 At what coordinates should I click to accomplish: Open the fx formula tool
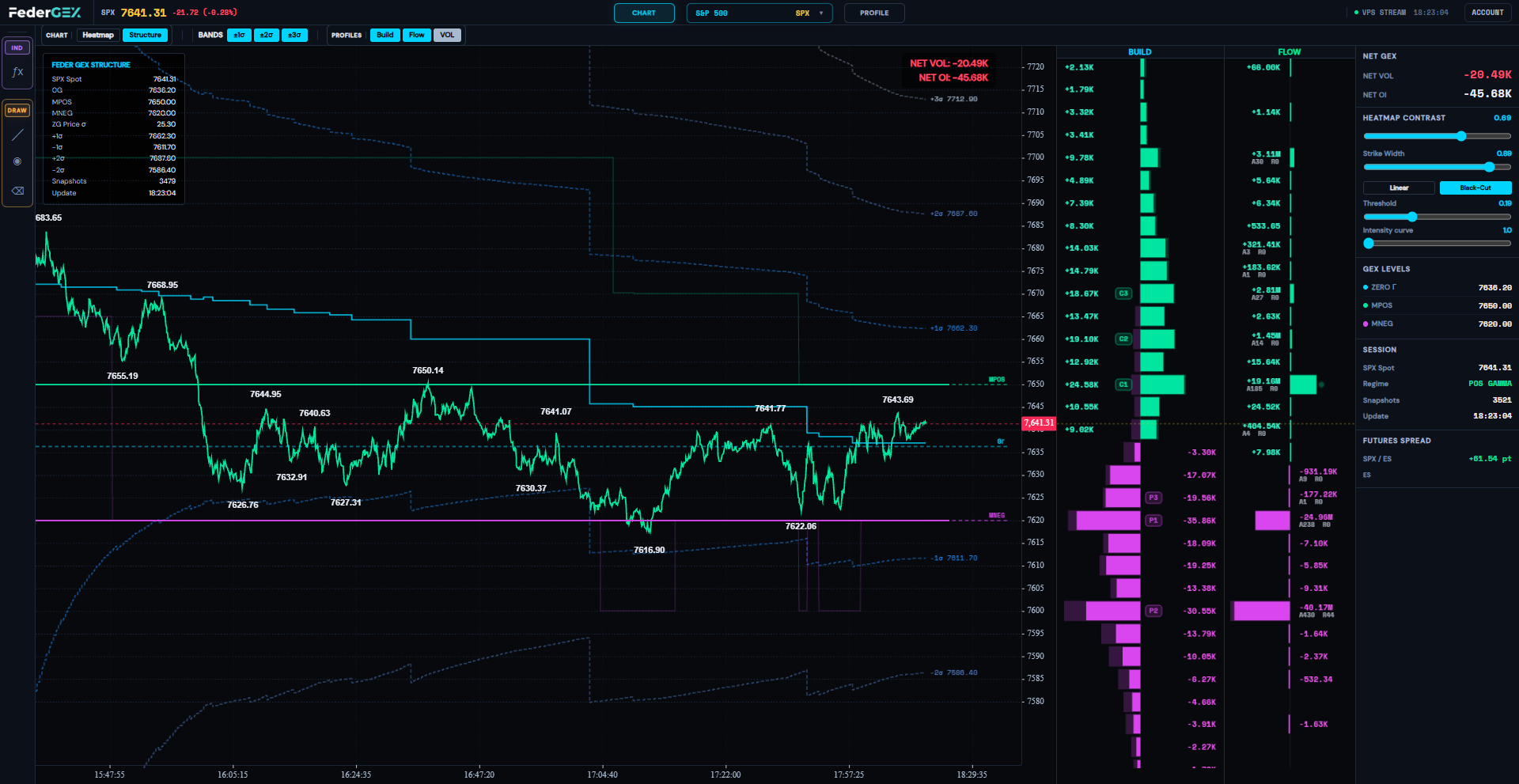pos(17,72)
